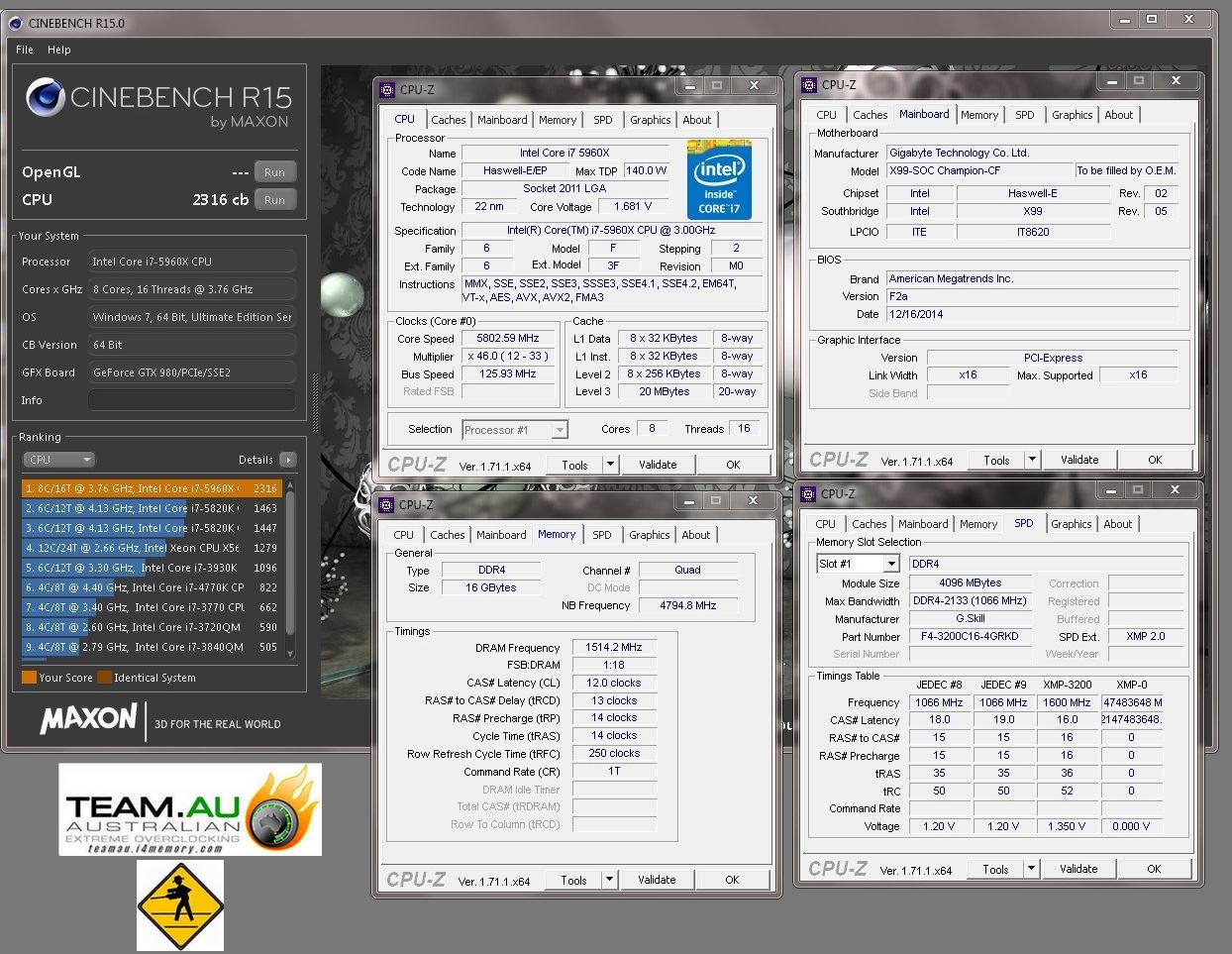Click the ranking Details arrow button
The height and width of the screenshot is (954, 1232).
(287, 460)
